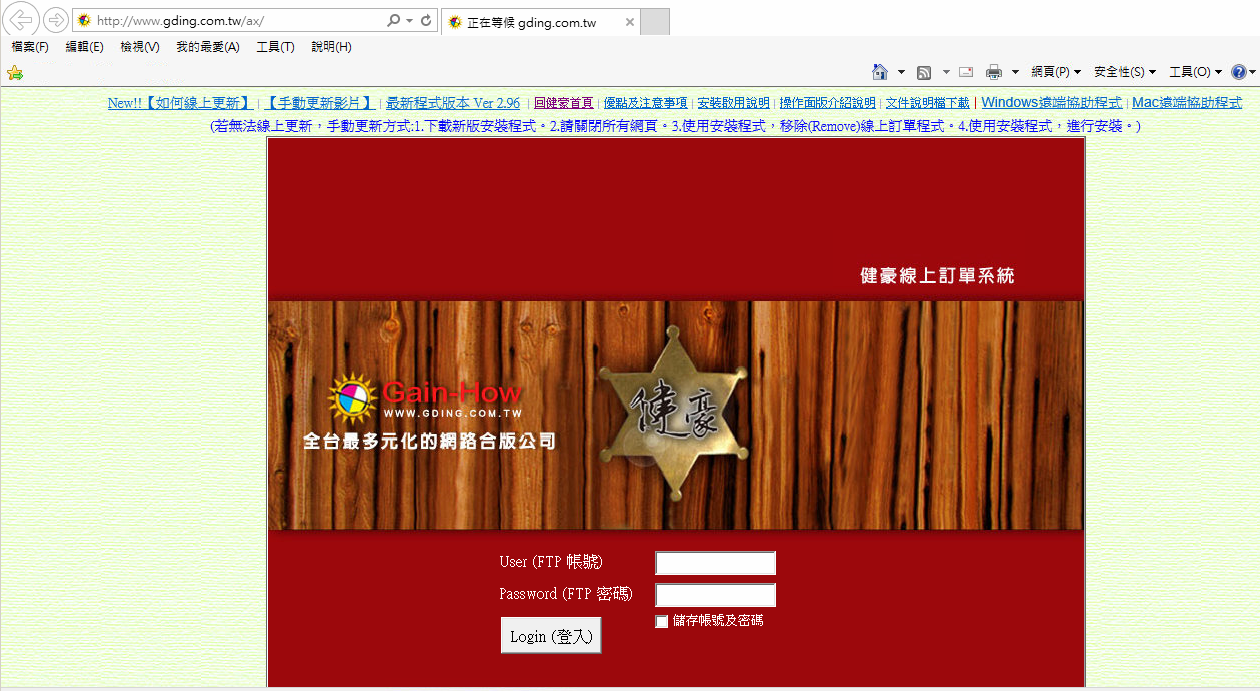Open the 我的最愛(A) menu
The image size is (1260, 691).
pyautogui.click(x=207, y=47)
